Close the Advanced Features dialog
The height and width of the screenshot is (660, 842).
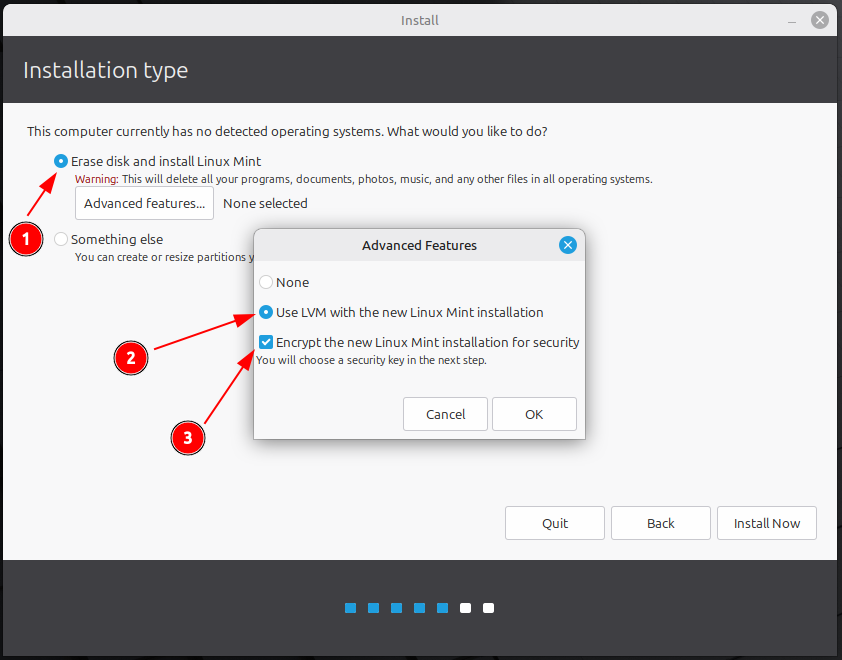[567, 245]
